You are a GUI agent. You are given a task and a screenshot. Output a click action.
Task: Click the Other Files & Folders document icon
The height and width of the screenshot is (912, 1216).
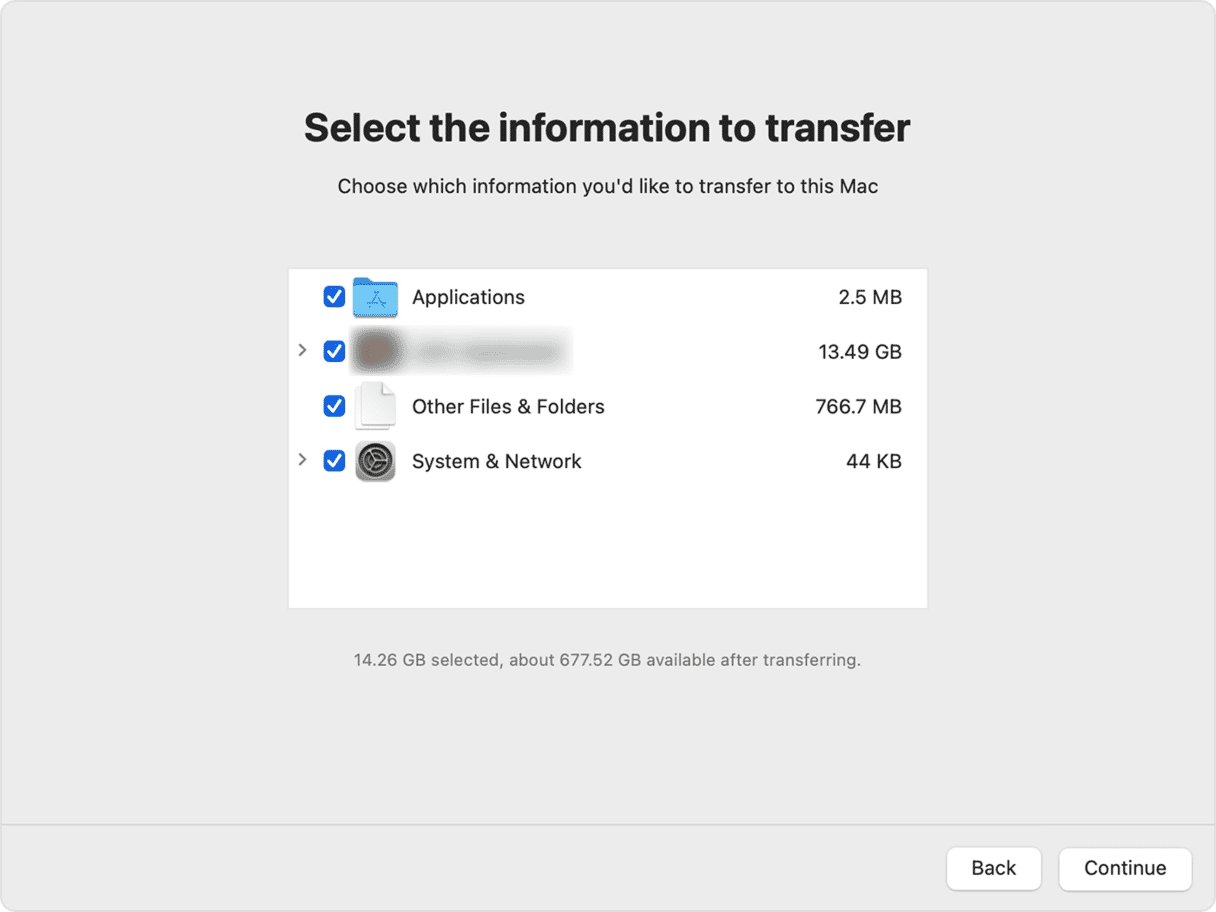point(375,406)
